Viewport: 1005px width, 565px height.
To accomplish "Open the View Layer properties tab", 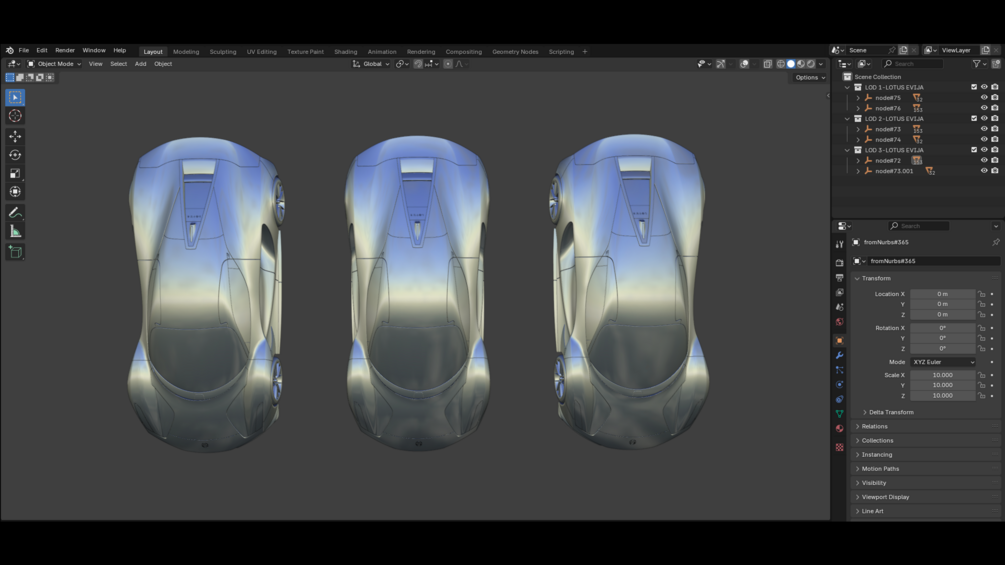I will tap(840, 292).
